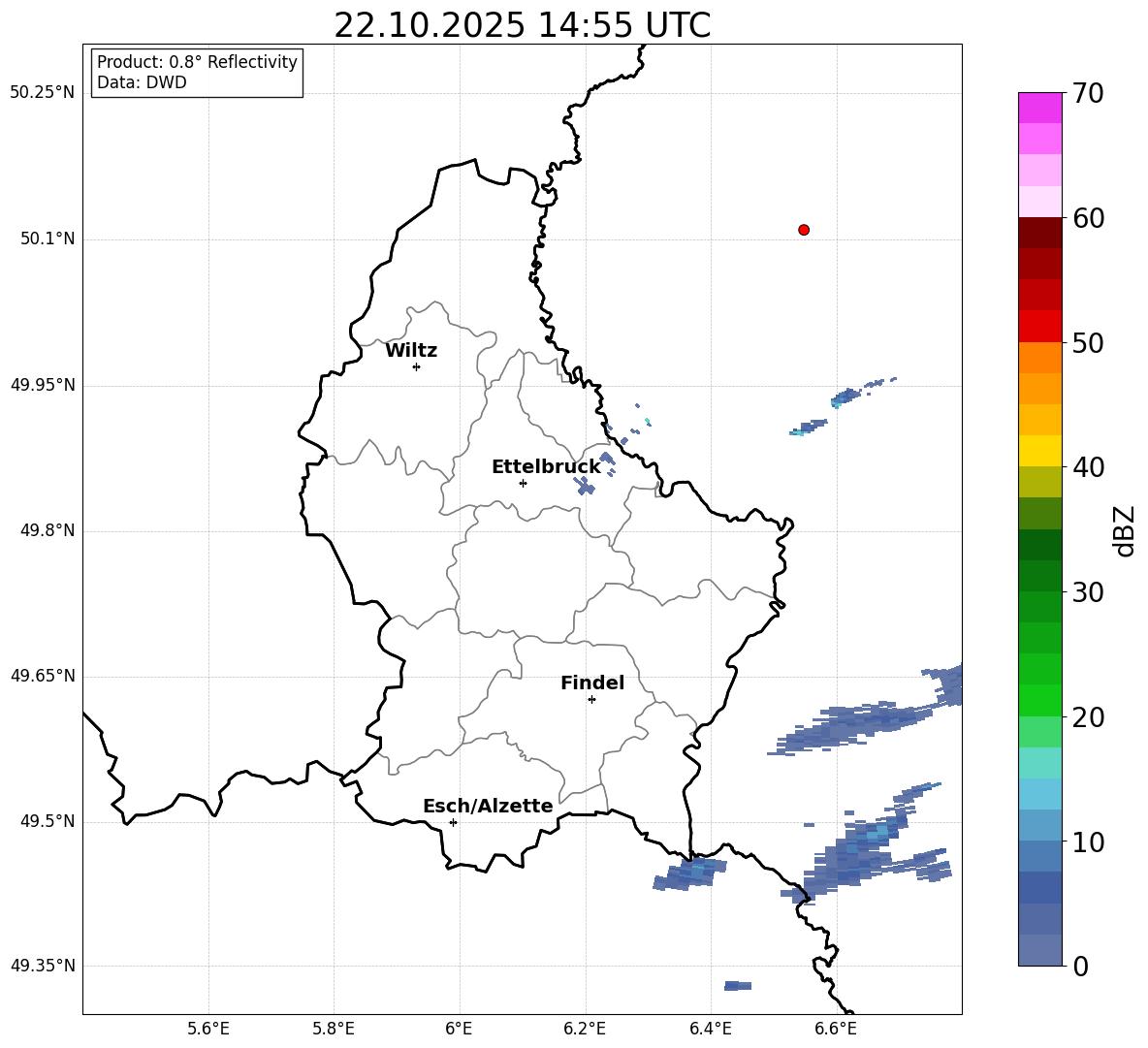Click the Product: 0.8° Reflectivity text
Screen dimensions: 1148x1048
[x=197, y=61]
